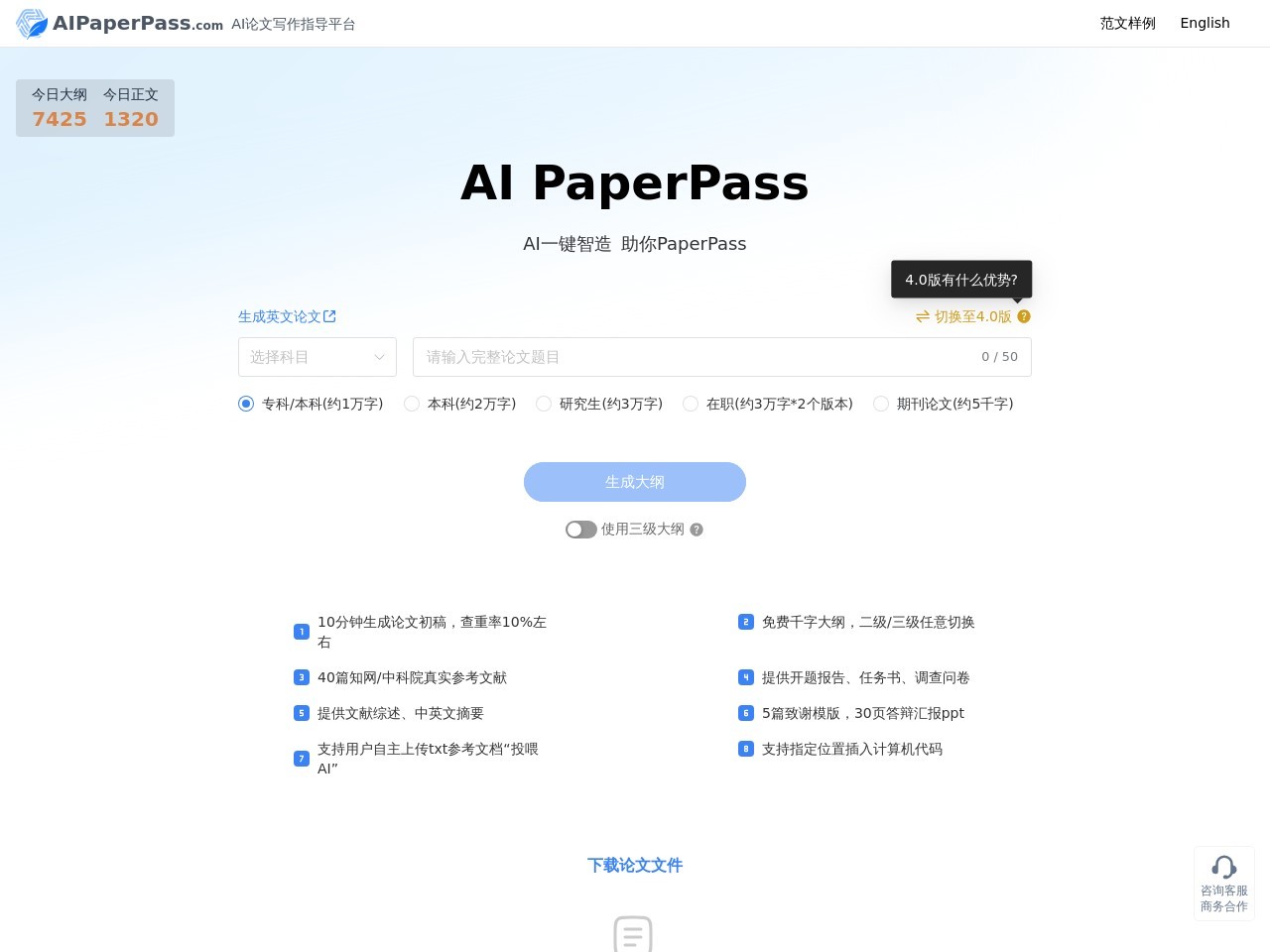Click the text 5篇致谢模版，30页答辩汇报ppt
The height and width of the screenshot is (952, 1270).
pyautogui.click(x=863, y=713)
